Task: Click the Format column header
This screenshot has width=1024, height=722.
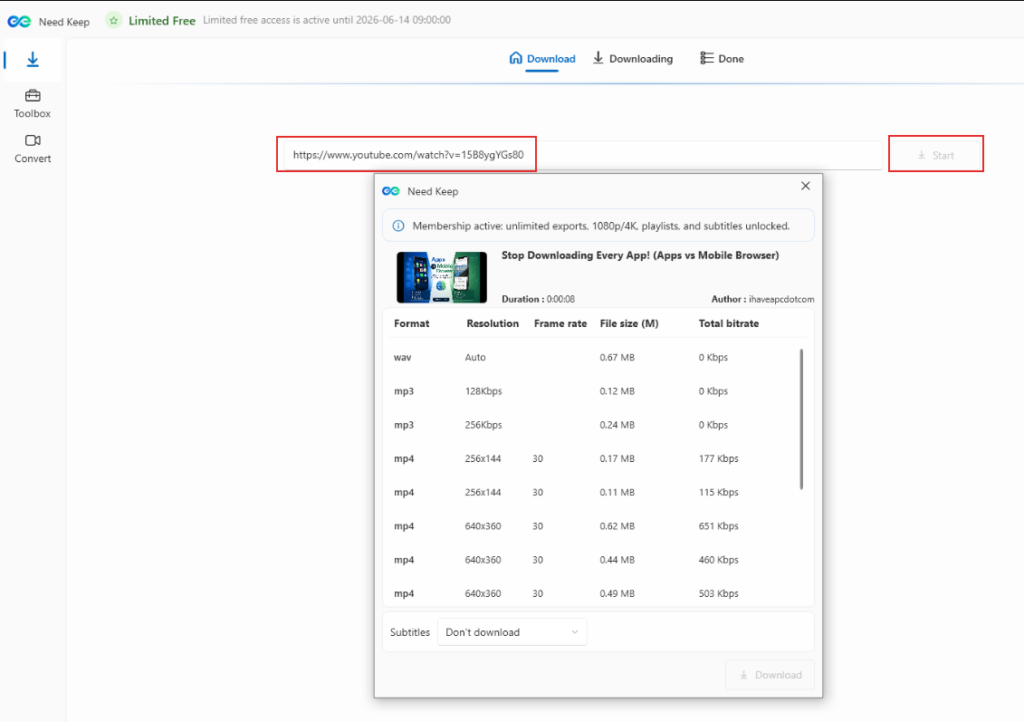Action: (411, 324)
